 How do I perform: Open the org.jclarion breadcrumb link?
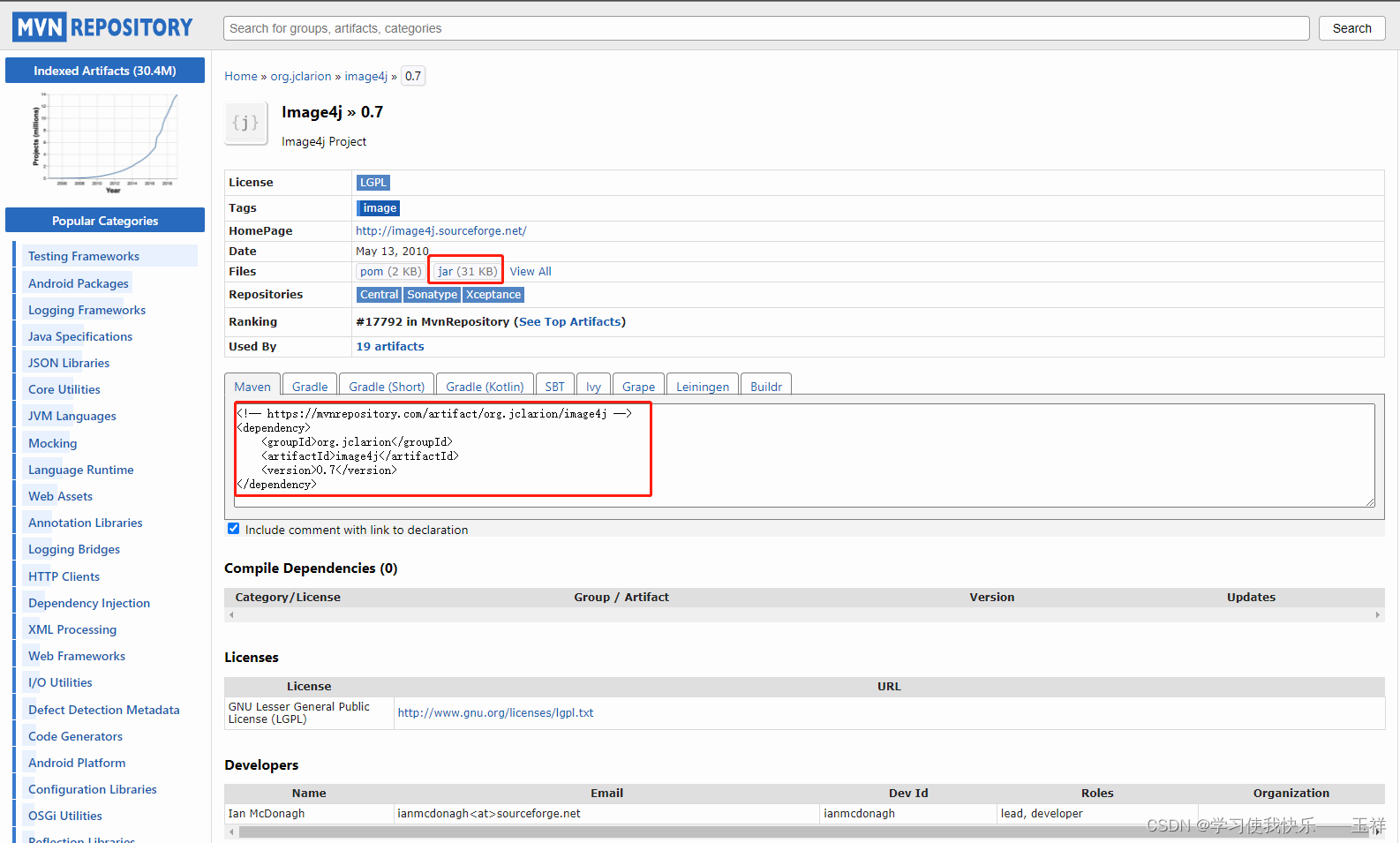click(x=301, y=76)
